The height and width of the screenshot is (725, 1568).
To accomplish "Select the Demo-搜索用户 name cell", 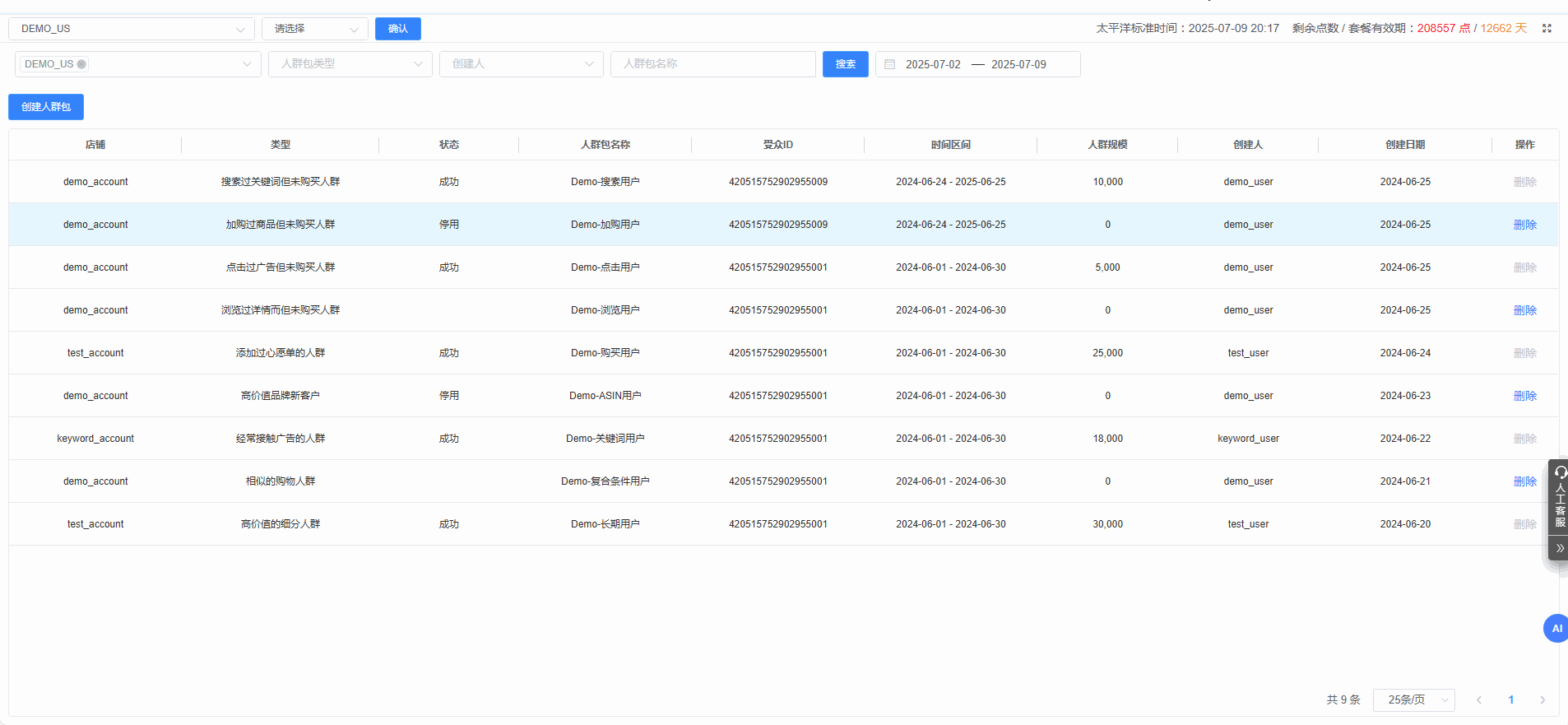I will (605, 182).
